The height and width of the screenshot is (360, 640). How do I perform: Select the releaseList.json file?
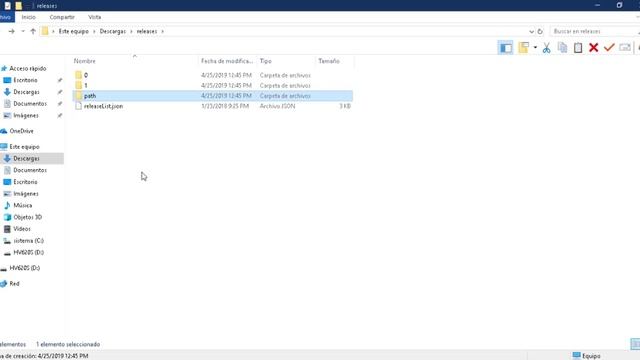pyautogui.click(x=103, y=106)
